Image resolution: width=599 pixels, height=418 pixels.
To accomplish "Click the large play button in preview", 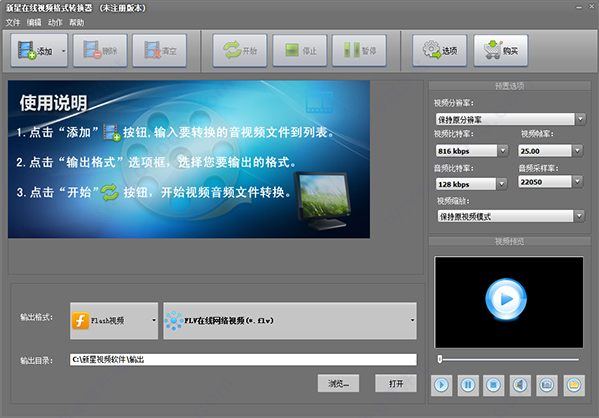I will (506, 299).
